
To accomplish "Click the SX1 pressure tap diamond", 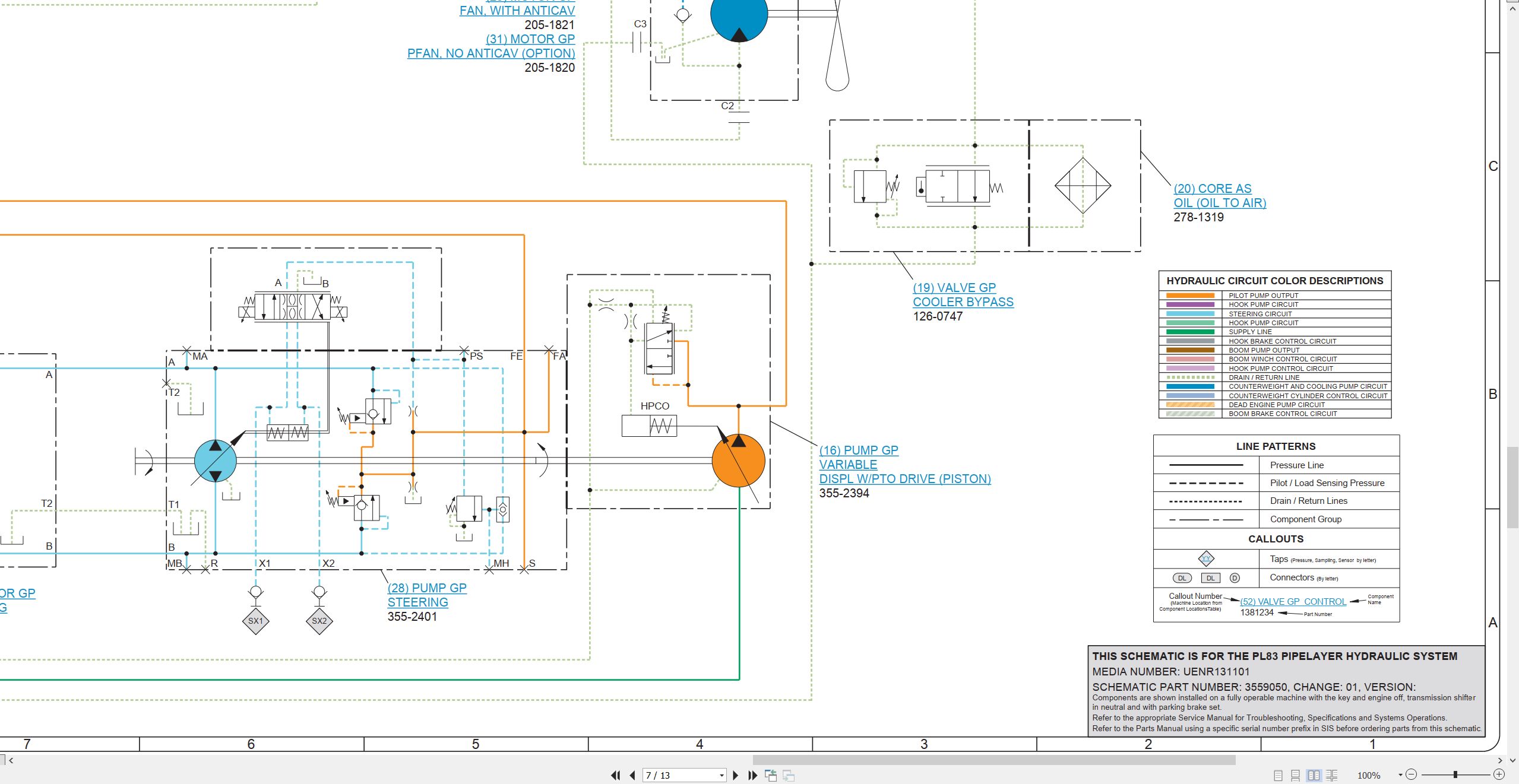I will pyautogui.click(x=255, y=621).
